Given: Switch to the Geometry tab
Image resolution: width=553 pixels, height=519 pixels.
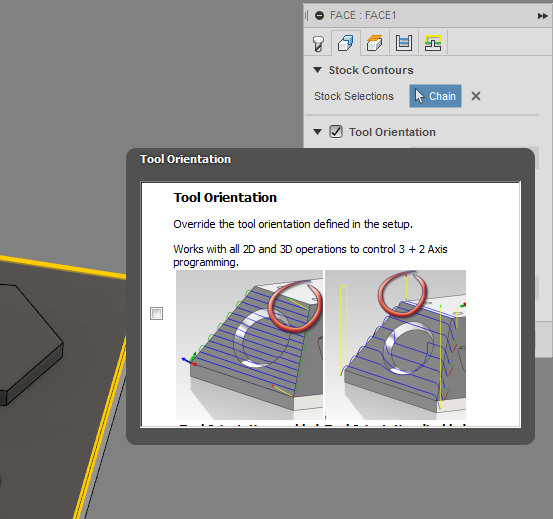Looking at the screenshot, I should pos(346,43).
